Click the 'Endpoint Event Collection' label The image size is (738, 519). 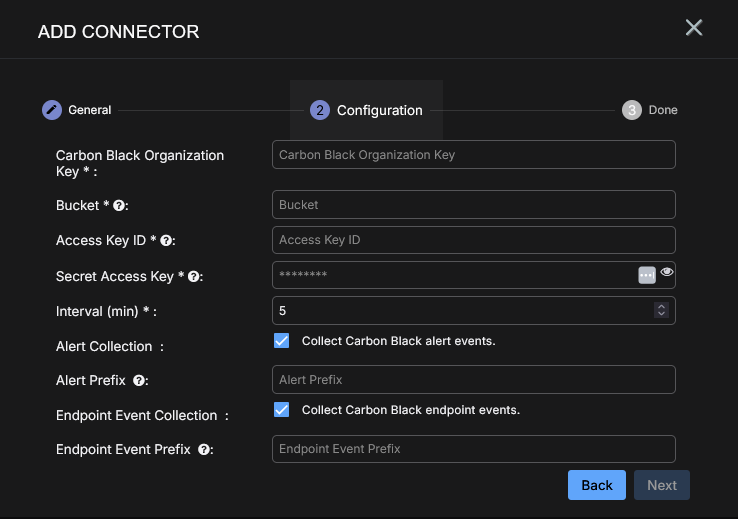pyautogui.click(x=136, y=415)
